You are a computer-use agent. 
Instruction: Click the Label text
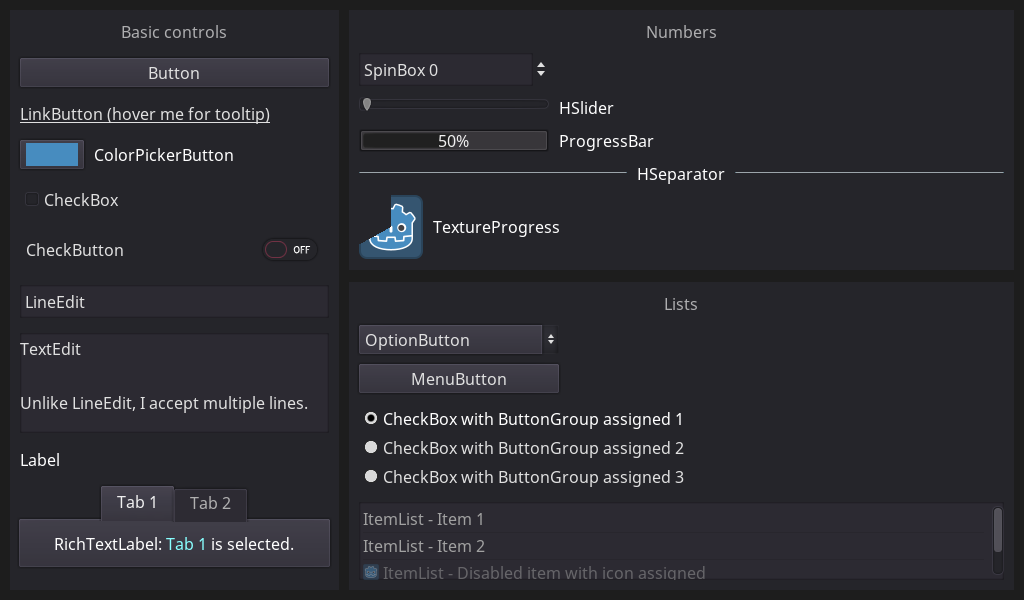click(40, 460)
